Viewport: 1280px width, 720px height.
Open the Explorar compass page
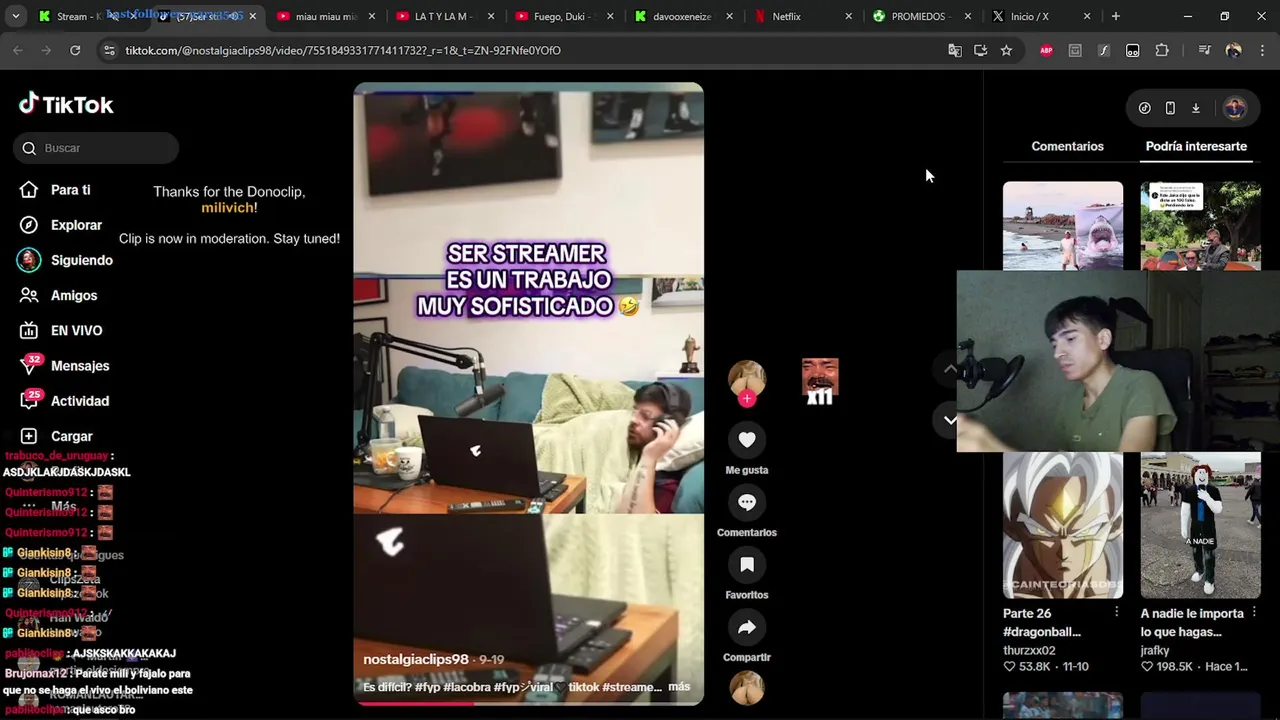tap(61, 225)
